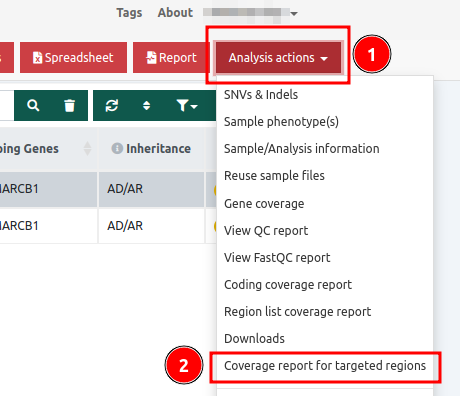Click the search magnifier icon
Viewport: 460px width, 396px height.
(x=33, y=106)
